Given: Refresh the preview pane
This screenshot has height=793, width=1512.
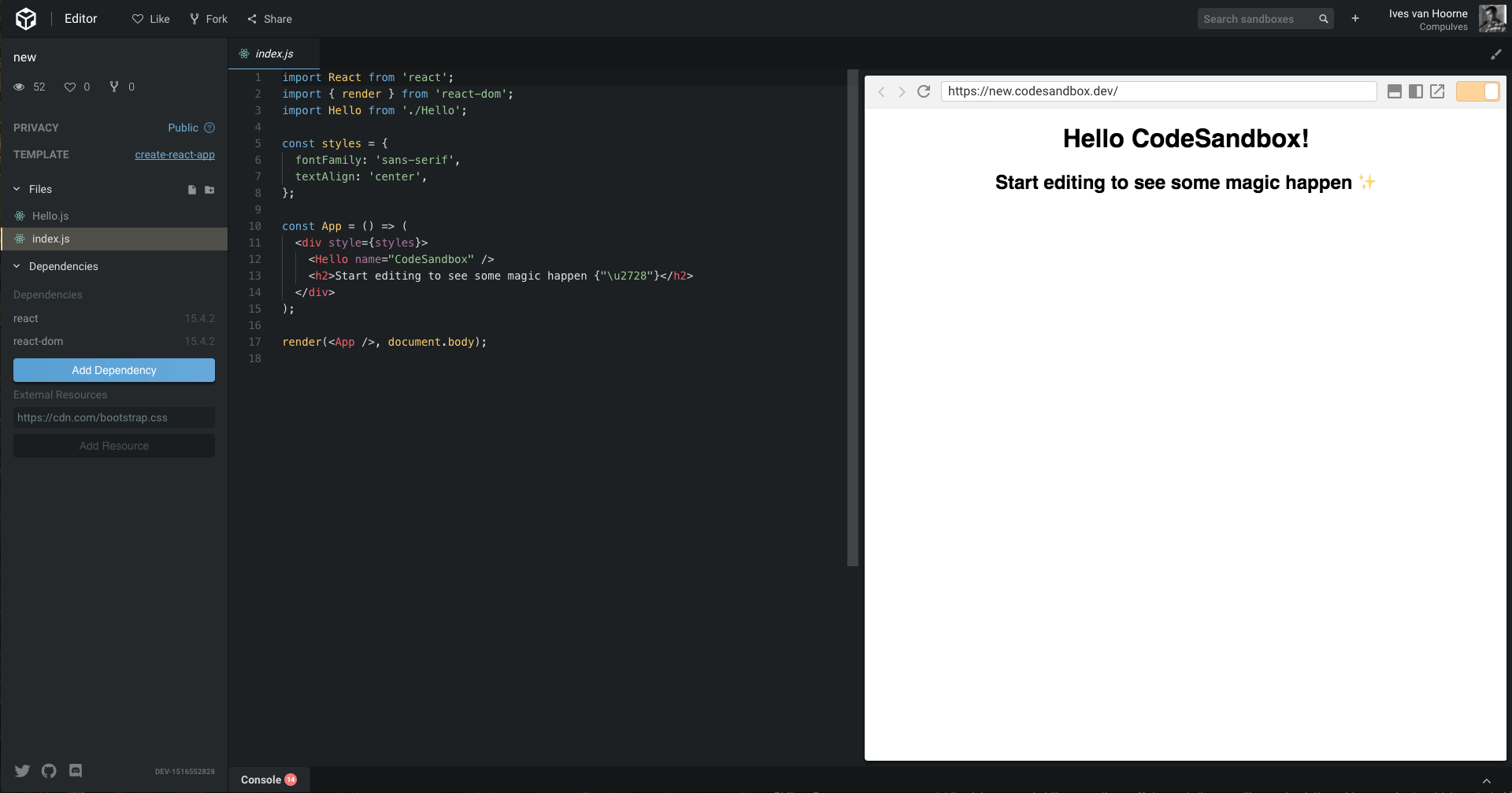Looking at the screenshot, I should pos(924,91).
